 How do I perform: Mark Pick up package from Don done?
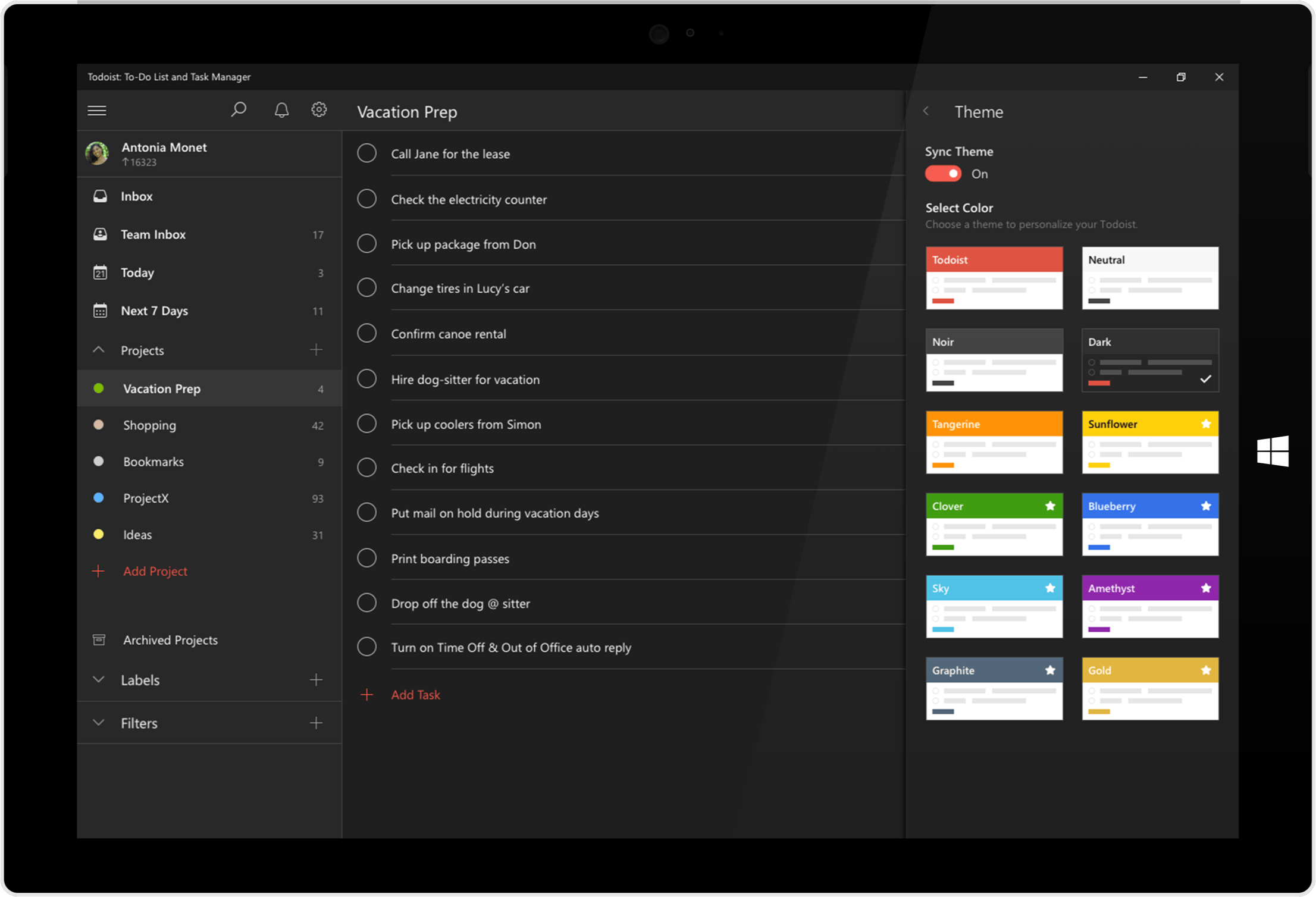coord(367,243)
